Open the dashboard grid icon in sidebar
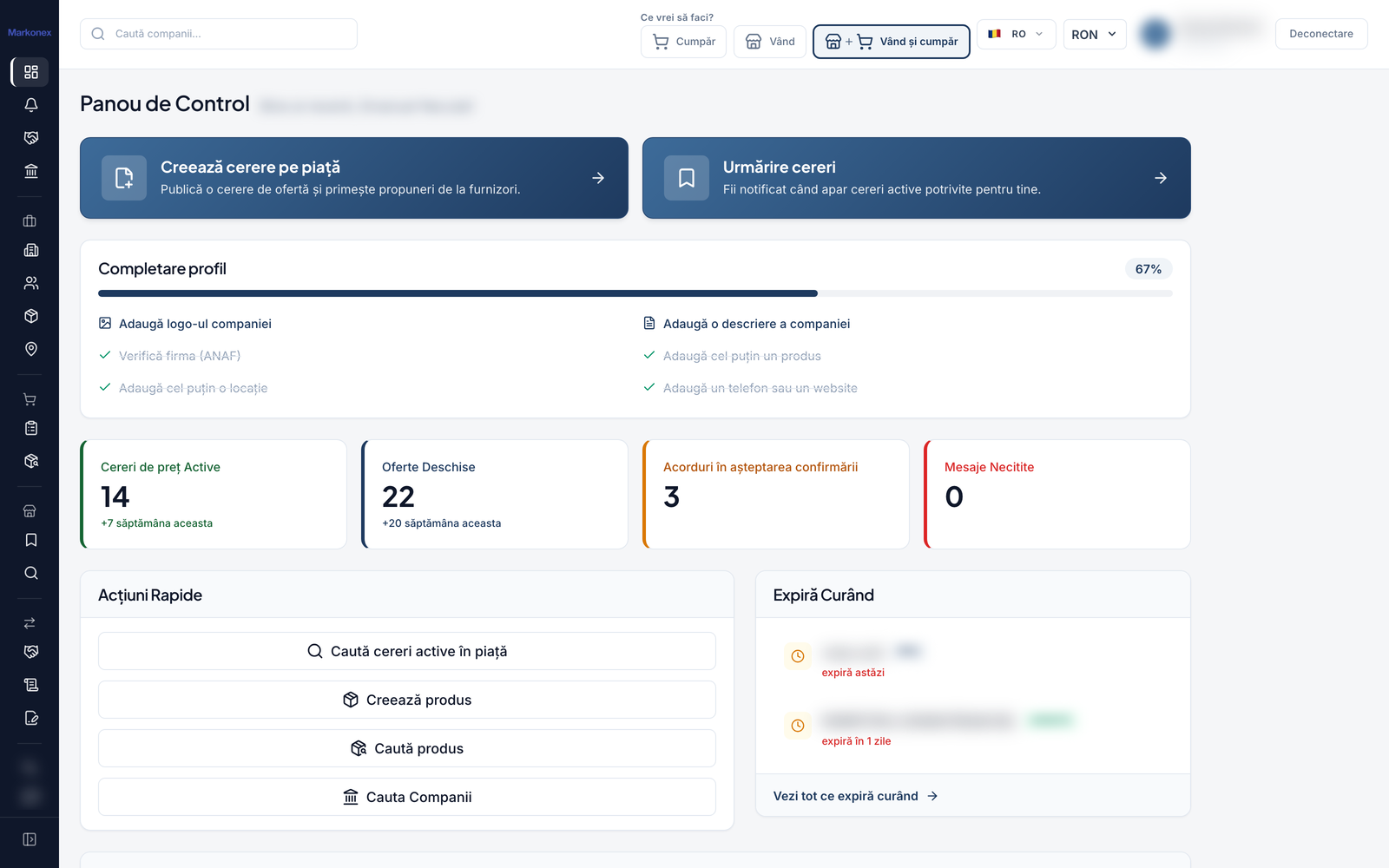 [30, 72]
